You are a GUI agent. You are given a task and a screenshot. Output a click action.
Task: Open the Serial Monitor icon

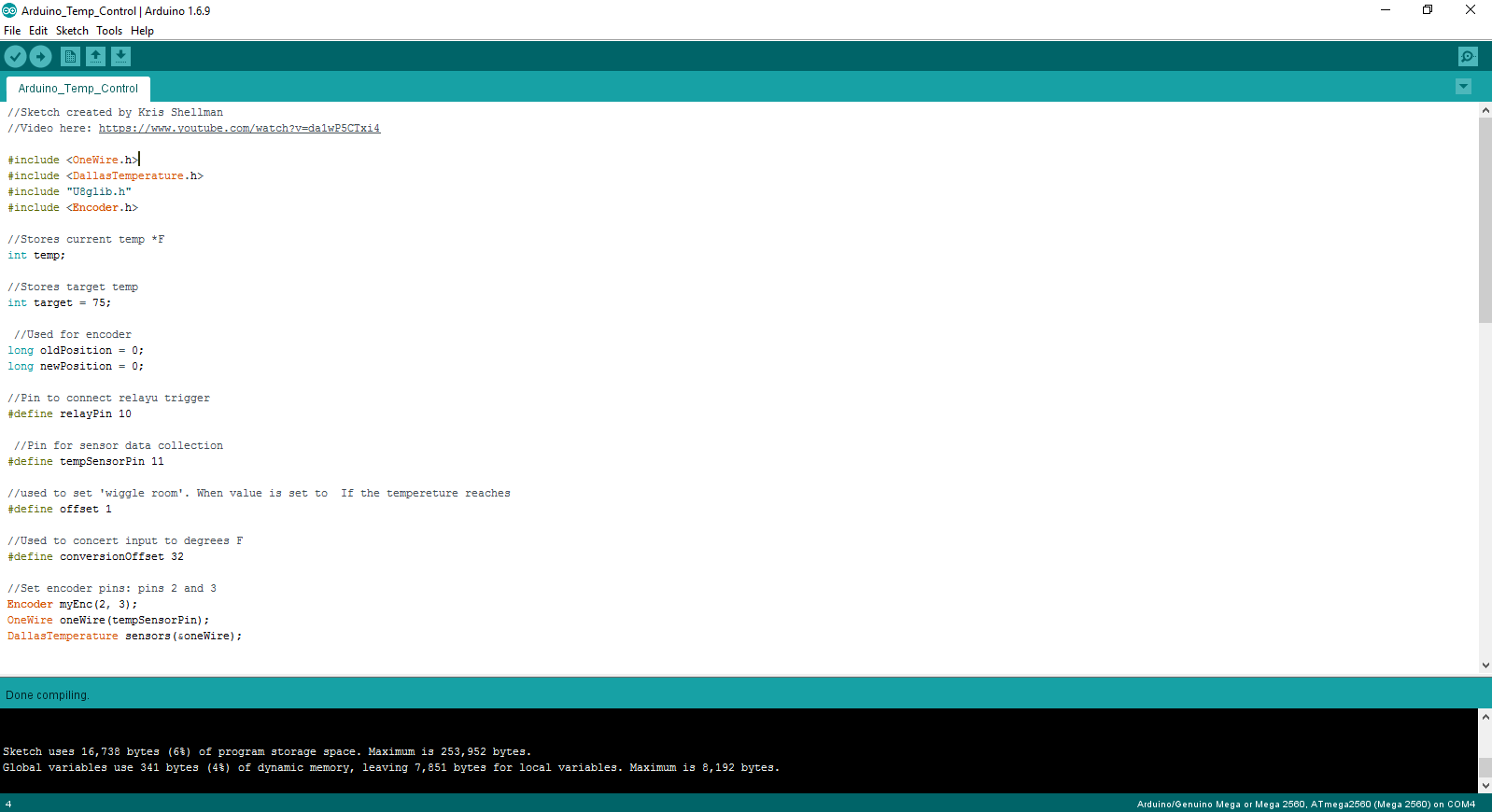click(1468, 57)
